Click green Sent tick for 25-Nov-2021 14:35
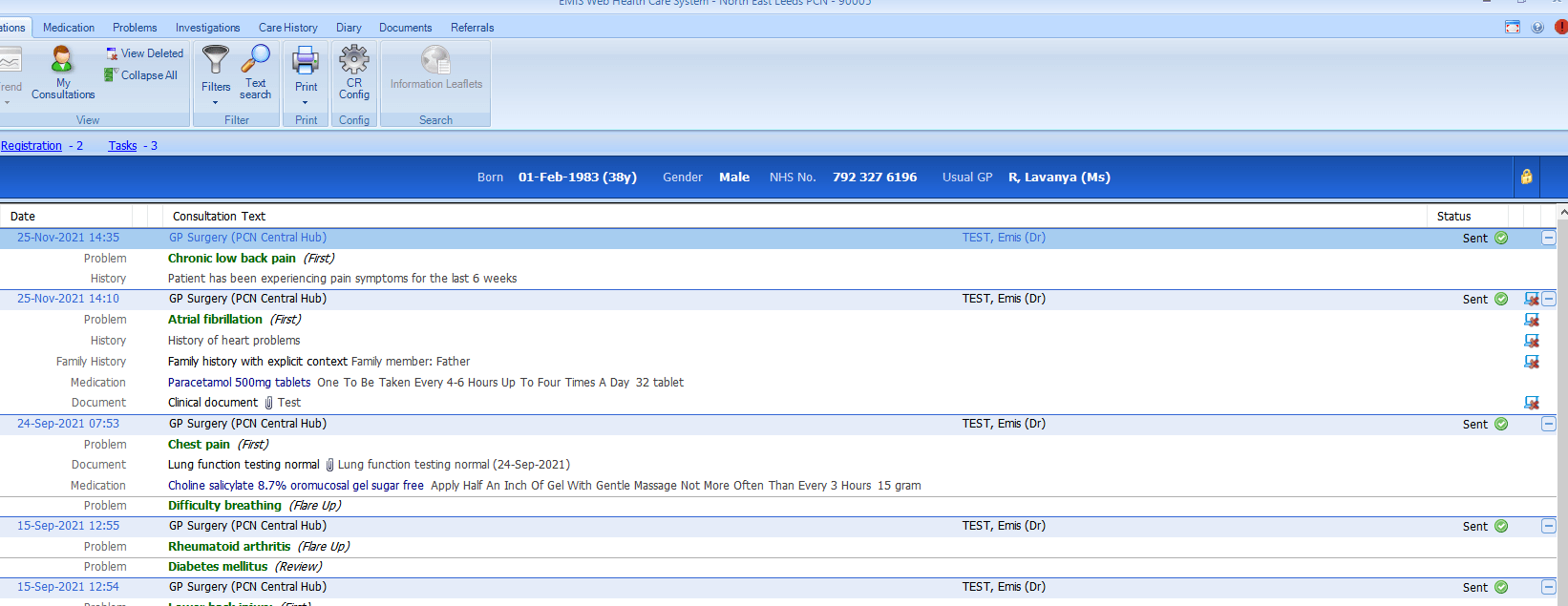Viewport: 1568px width, 606px height. click(1501, 238)
